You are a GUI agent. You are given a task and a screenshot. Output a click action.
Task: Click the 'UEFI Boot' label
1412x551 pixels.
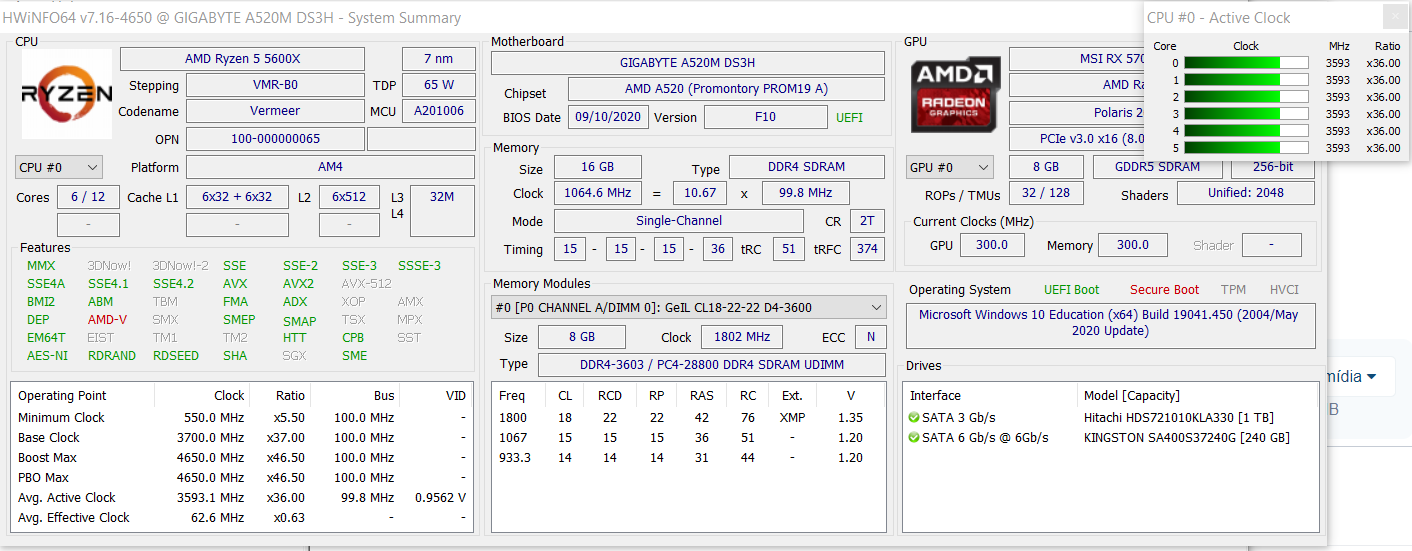click(1071, 290)
